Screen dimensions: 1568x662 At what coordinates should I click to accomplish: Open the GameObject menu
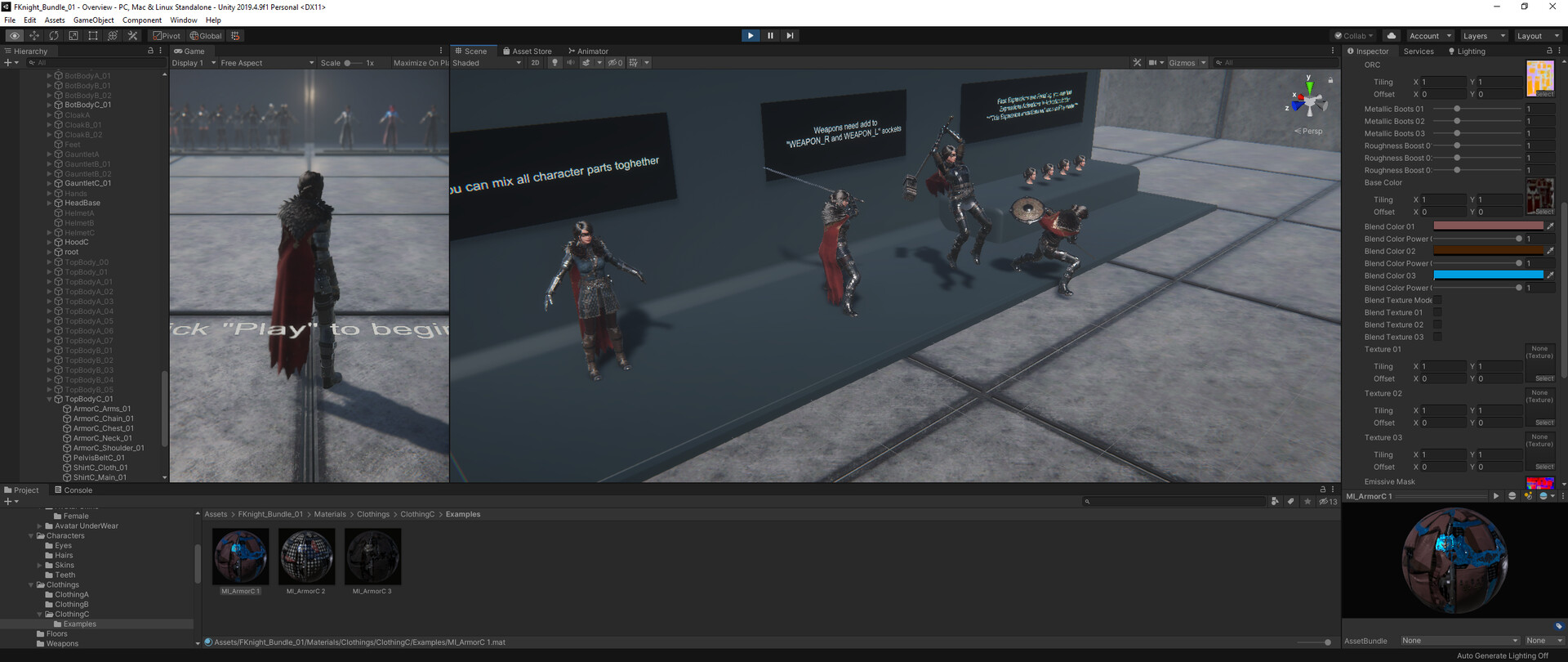click(94, 20)
